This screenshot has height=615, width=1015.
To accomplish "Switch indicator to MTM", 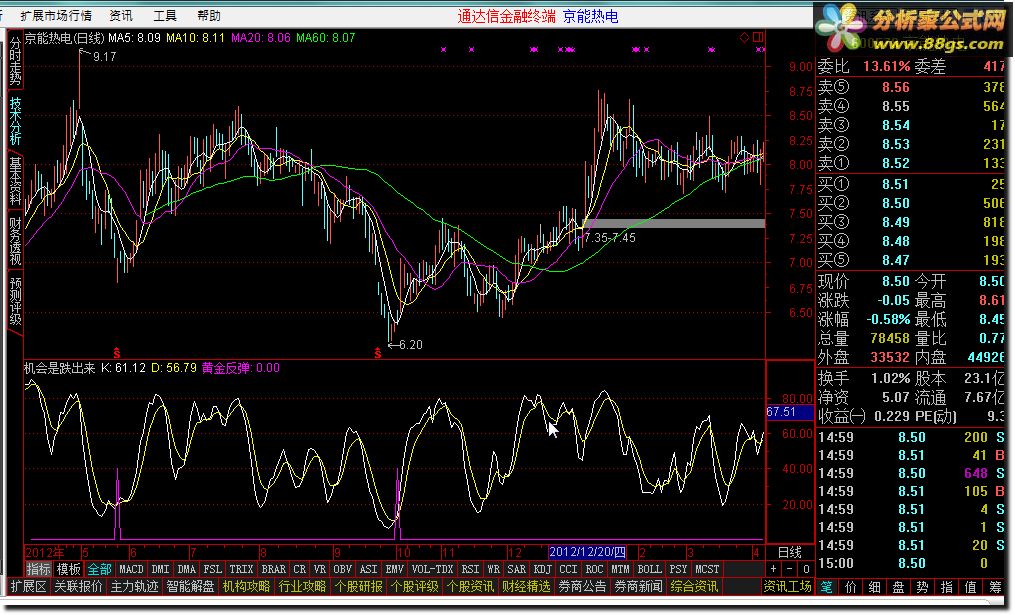I will [x=620, y=569].
